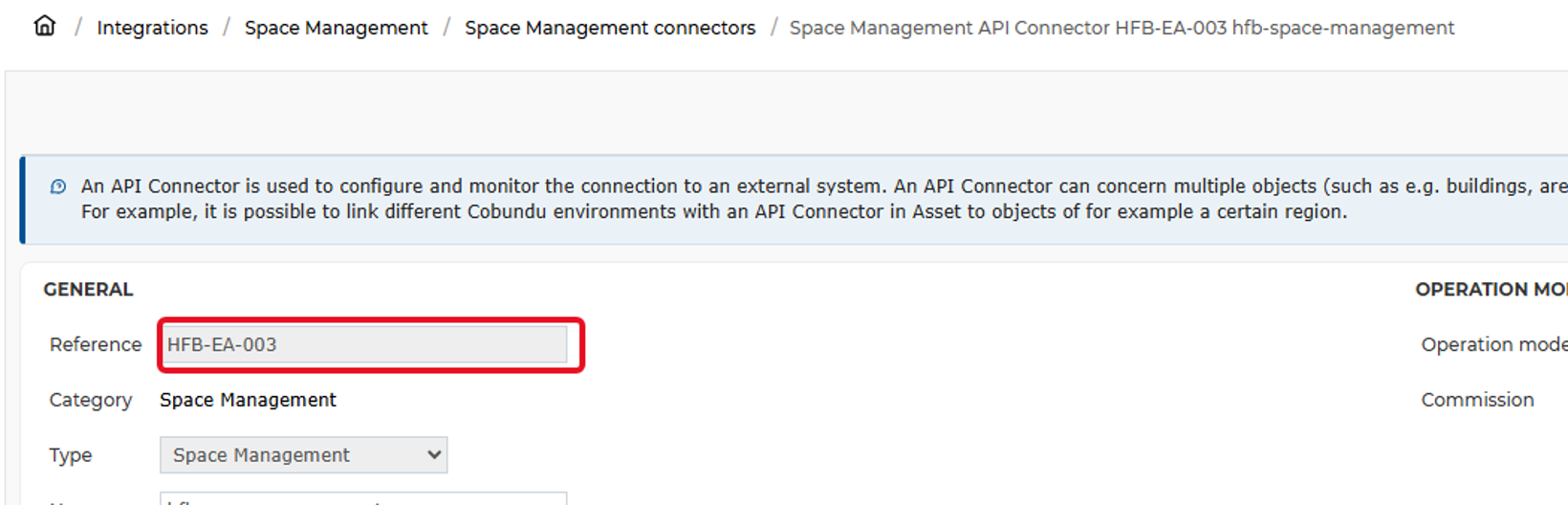
Task: Select the GENERAL section heading
Action: (x=88, y=290)
